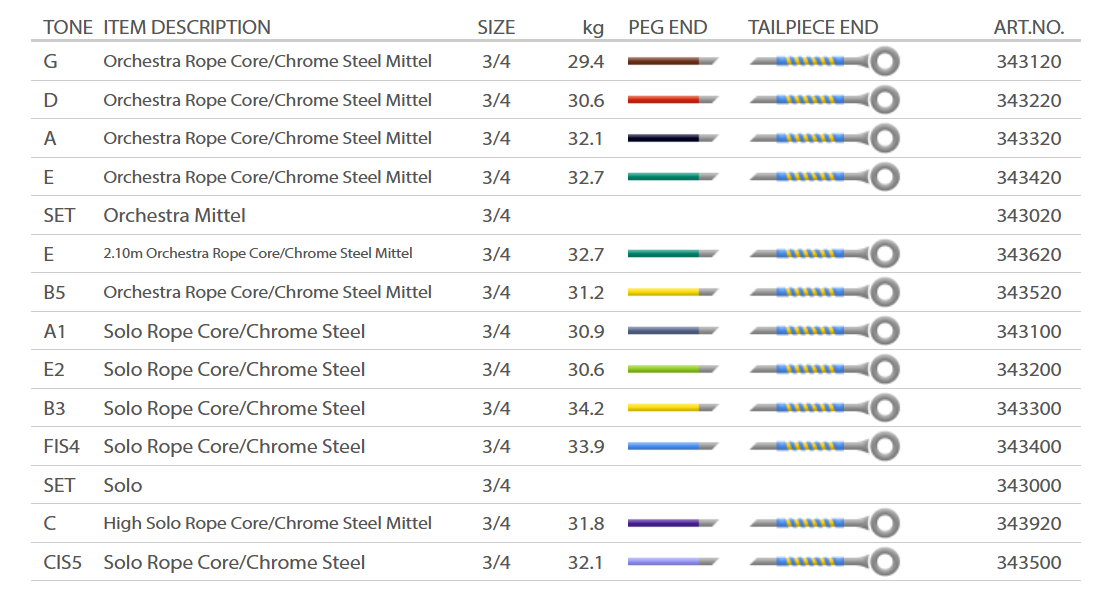The image size is (1104, 596).
Task: Click the tailpiece end icon in the B5 row
Action: pyautogui.click(x=824, y=293)
